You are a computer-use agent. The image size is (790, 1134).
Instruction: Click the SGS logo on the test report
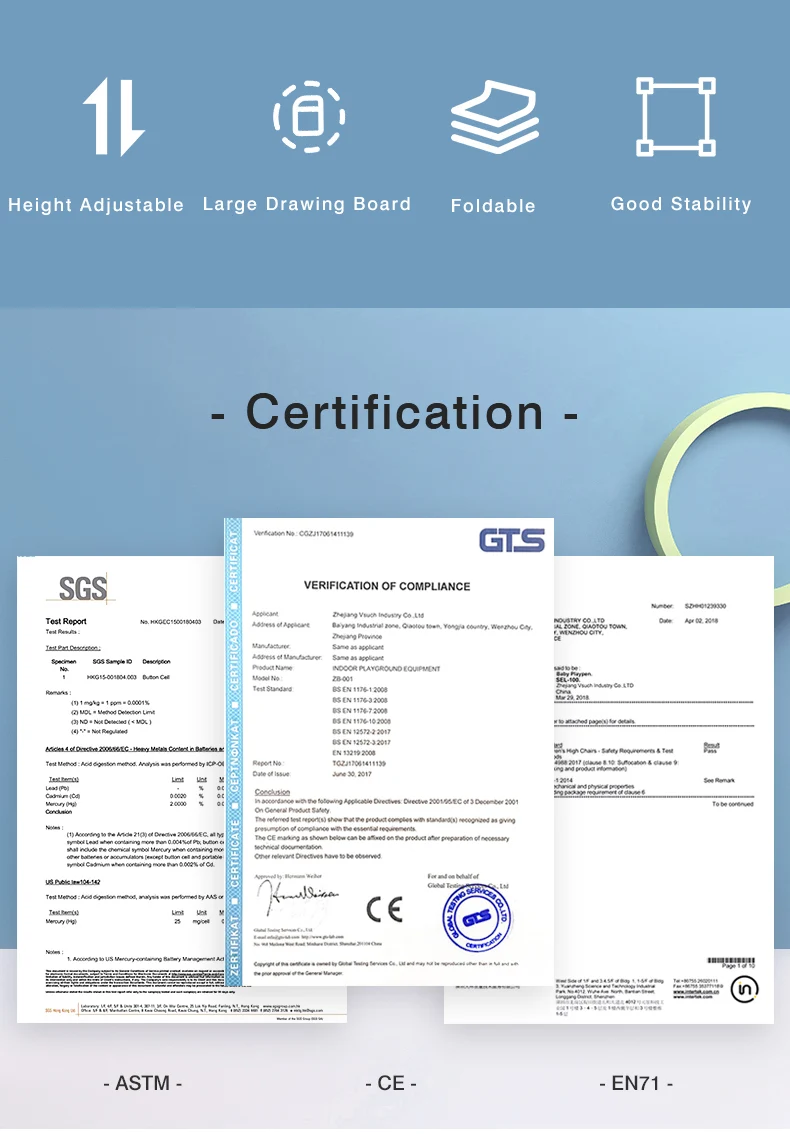pyautogui.click(x=82, y=589)
